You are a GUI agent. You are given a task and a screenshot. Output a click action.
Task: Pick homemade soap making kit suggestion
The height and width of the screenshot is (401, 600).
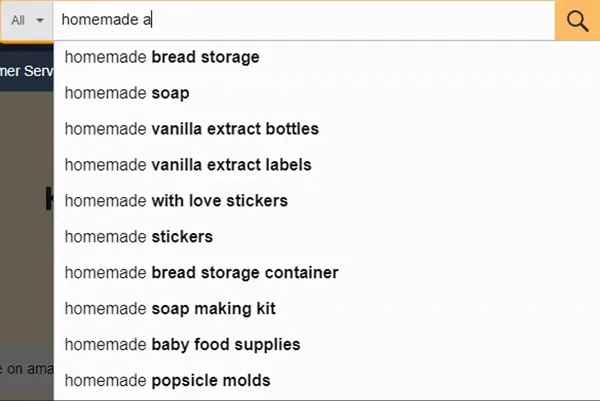coord(170,309)
